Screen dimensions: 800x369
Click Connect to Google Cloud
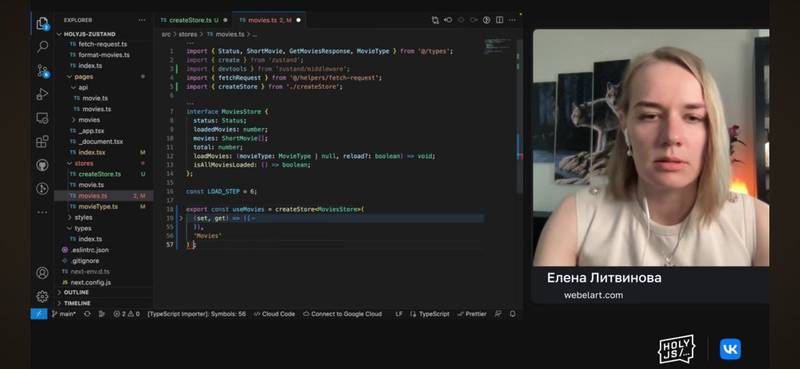coord(342,314)
